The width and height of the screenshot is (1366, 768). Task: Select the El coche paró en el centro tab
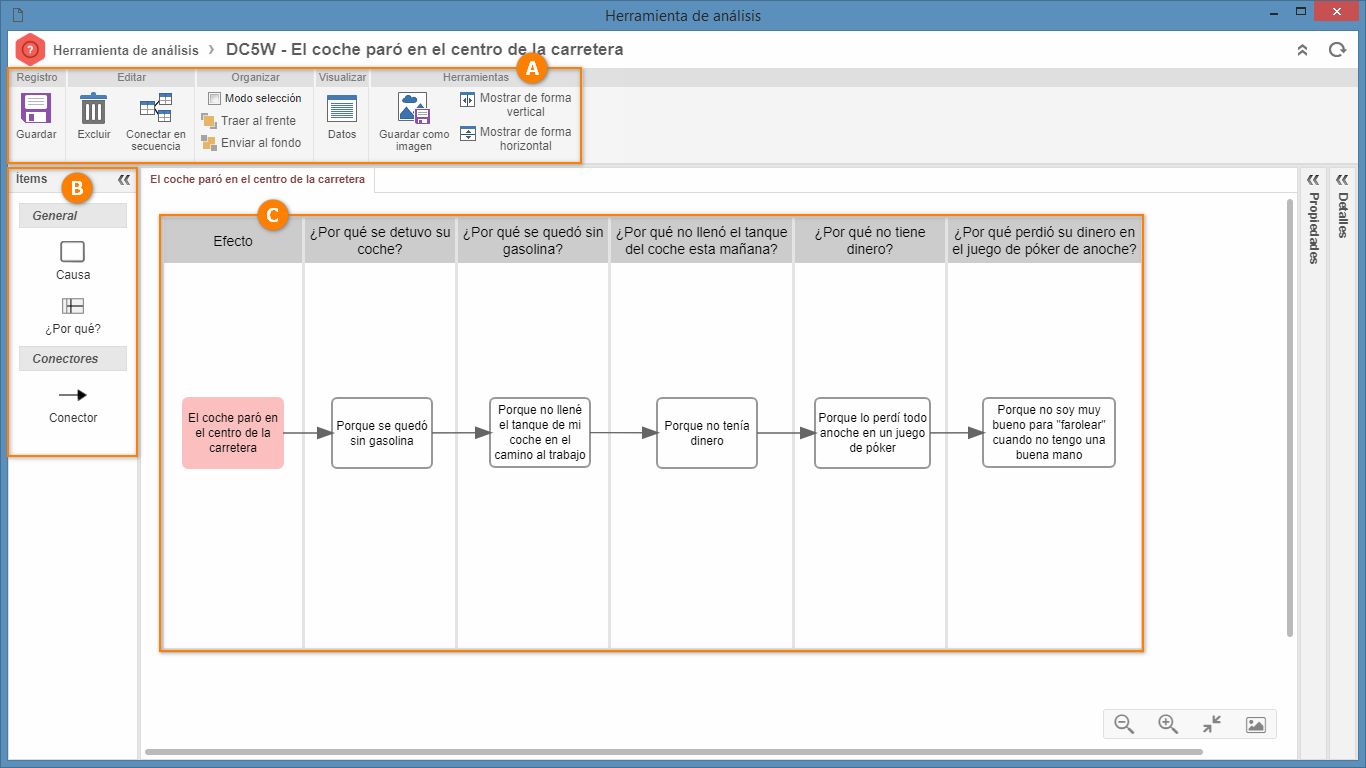(x=257, y=180)
